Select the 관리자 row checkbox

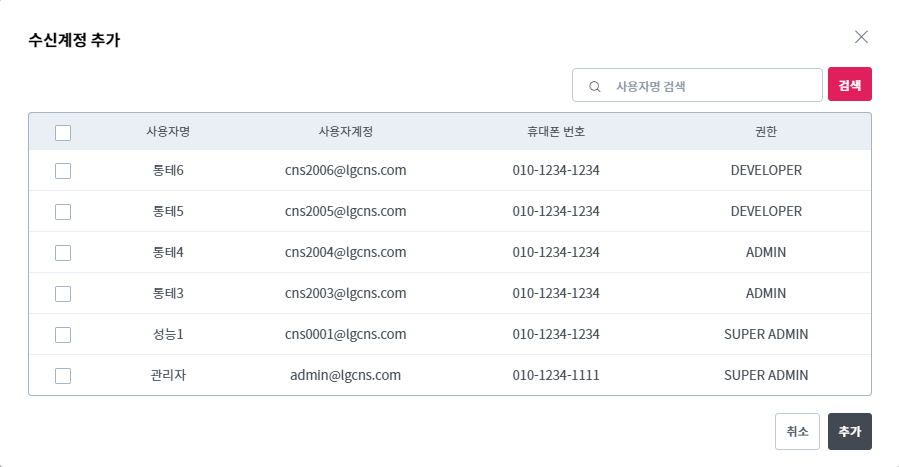(x=63, y=376)
